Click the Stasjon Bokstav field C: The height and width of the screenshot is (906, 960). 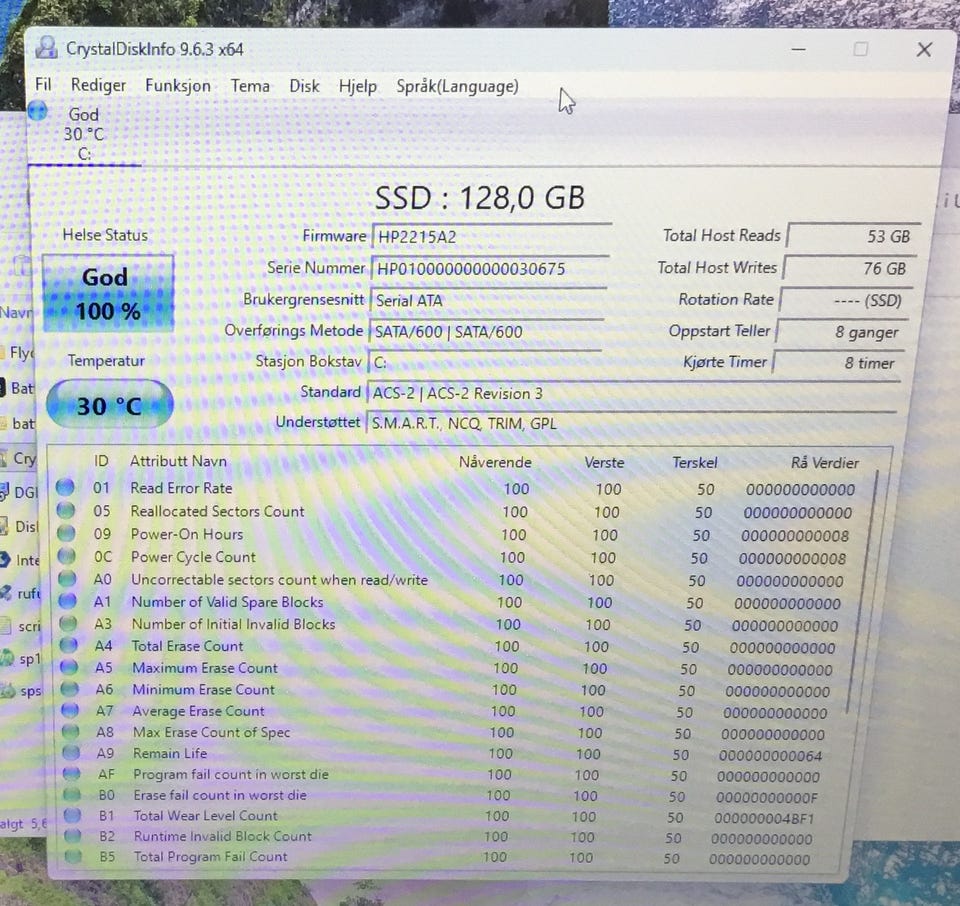pyautogui.click(x=484, y=362)
